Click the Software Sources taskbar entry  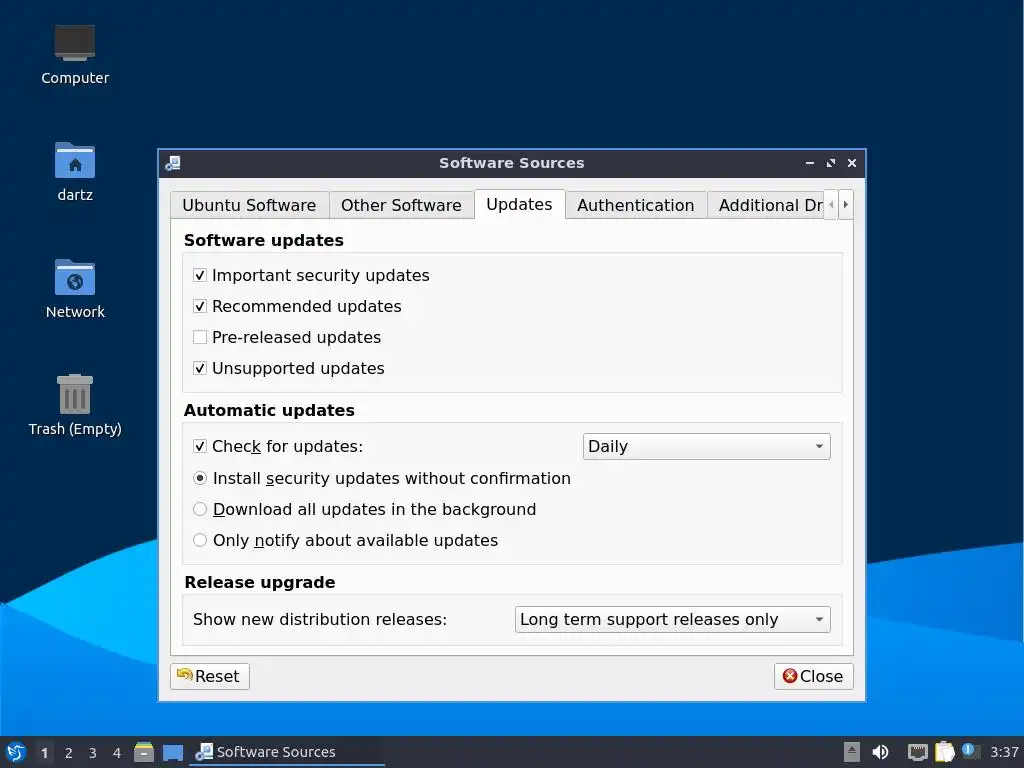click(x=287, y=752)
